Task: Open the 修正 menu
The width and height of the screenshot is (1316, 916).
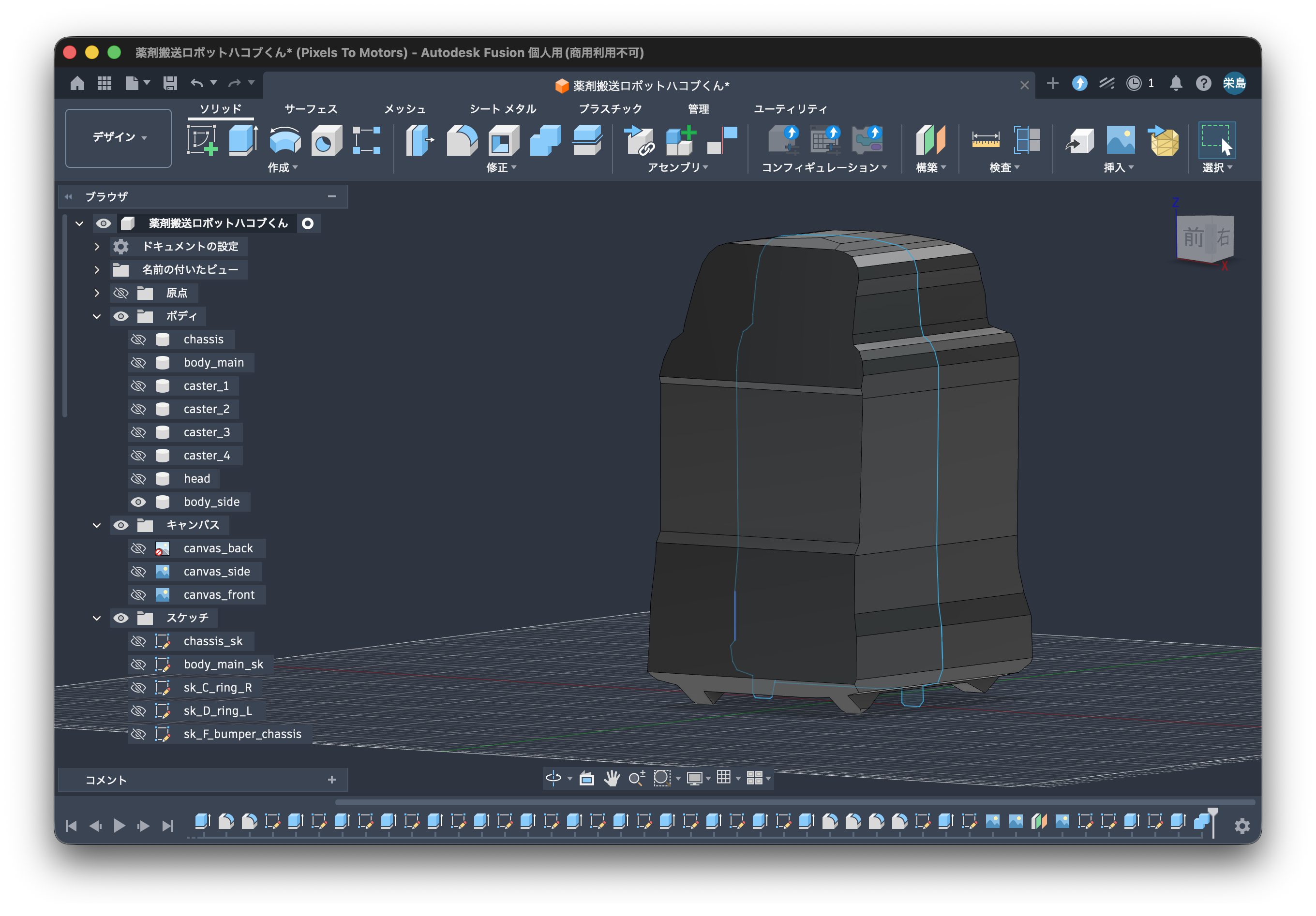Action: tap(501, 167)
